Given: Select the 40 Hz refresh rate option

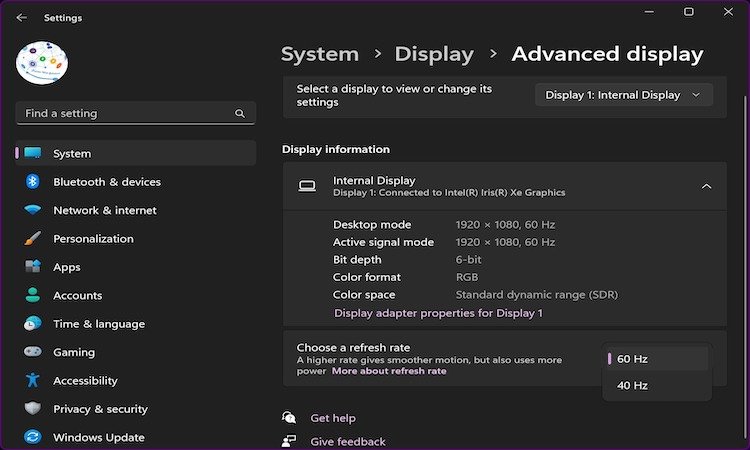Looking at the screenshot, I should click(x=657, y=385).
